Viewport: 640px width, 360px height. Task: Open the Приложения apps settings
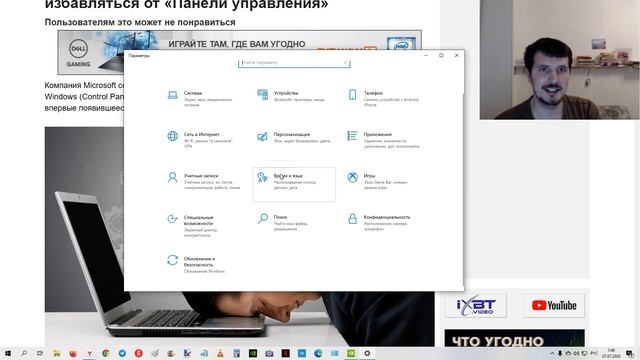click(x=384, y=140)
